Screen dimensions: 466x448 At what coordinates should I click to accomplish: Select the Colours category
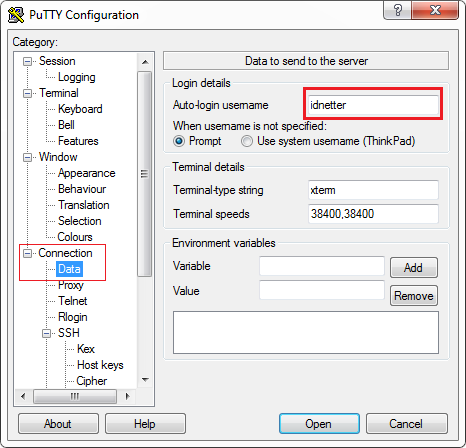coord(75,237)
